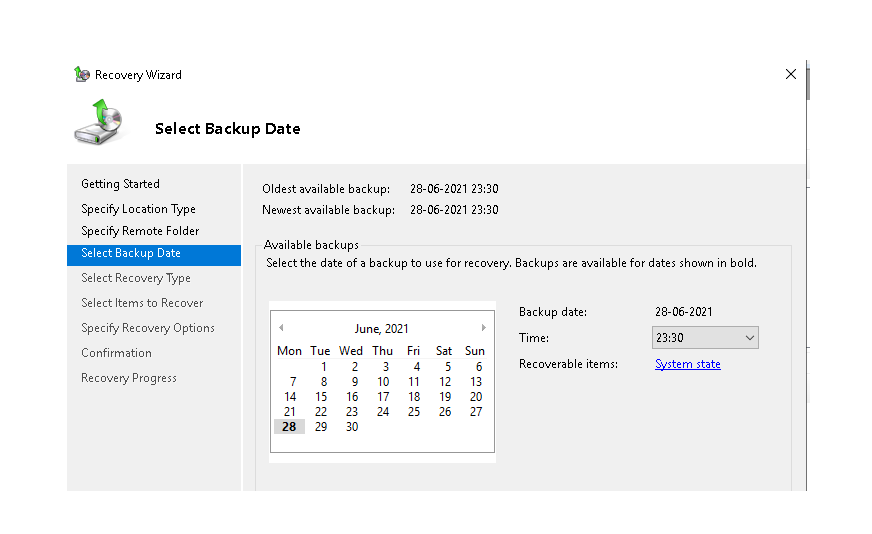Pick date 10 in calendar

point(383,382)
